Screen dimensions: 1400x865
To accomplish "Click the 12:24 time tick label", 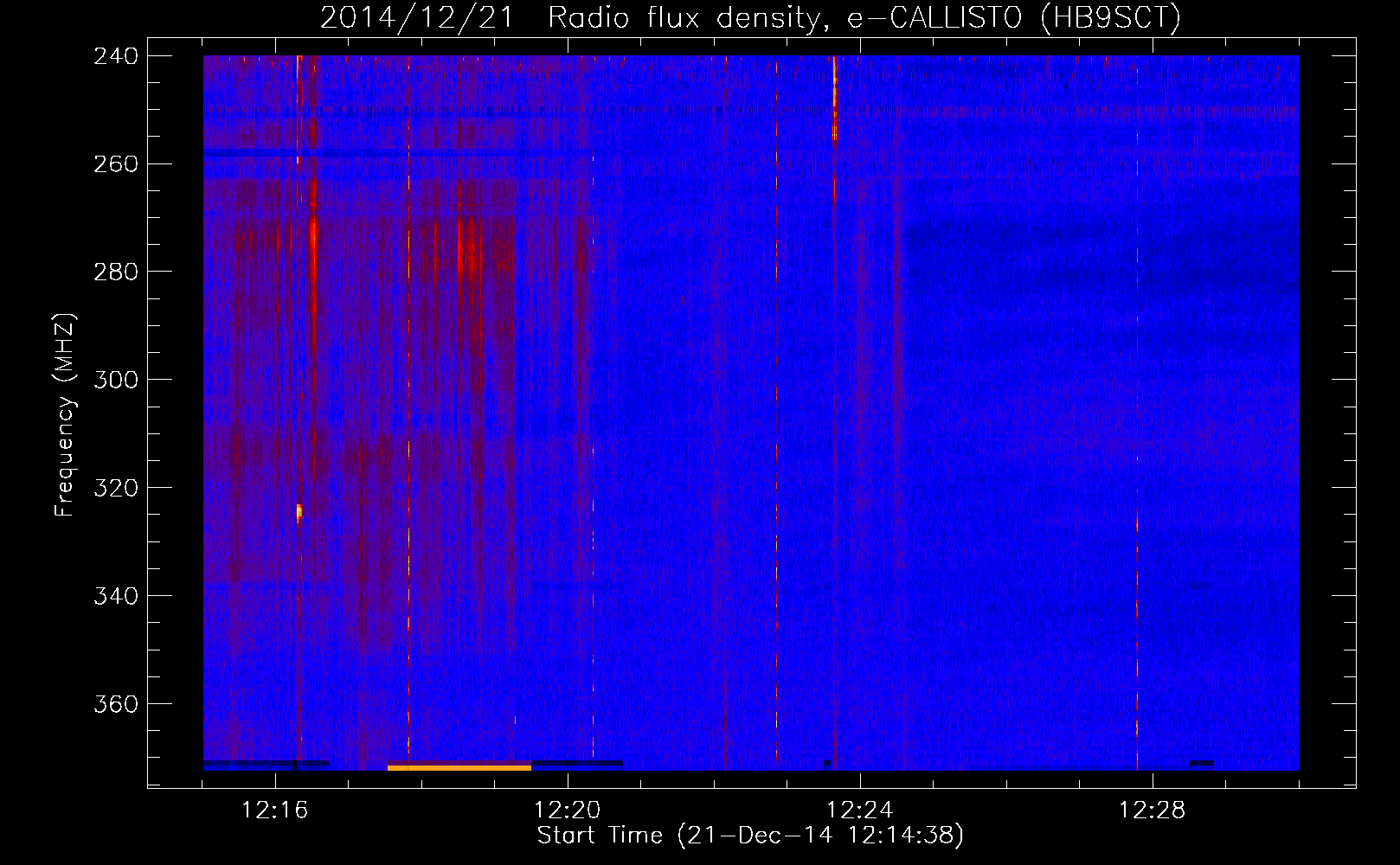I will click(x=860, y=811).
